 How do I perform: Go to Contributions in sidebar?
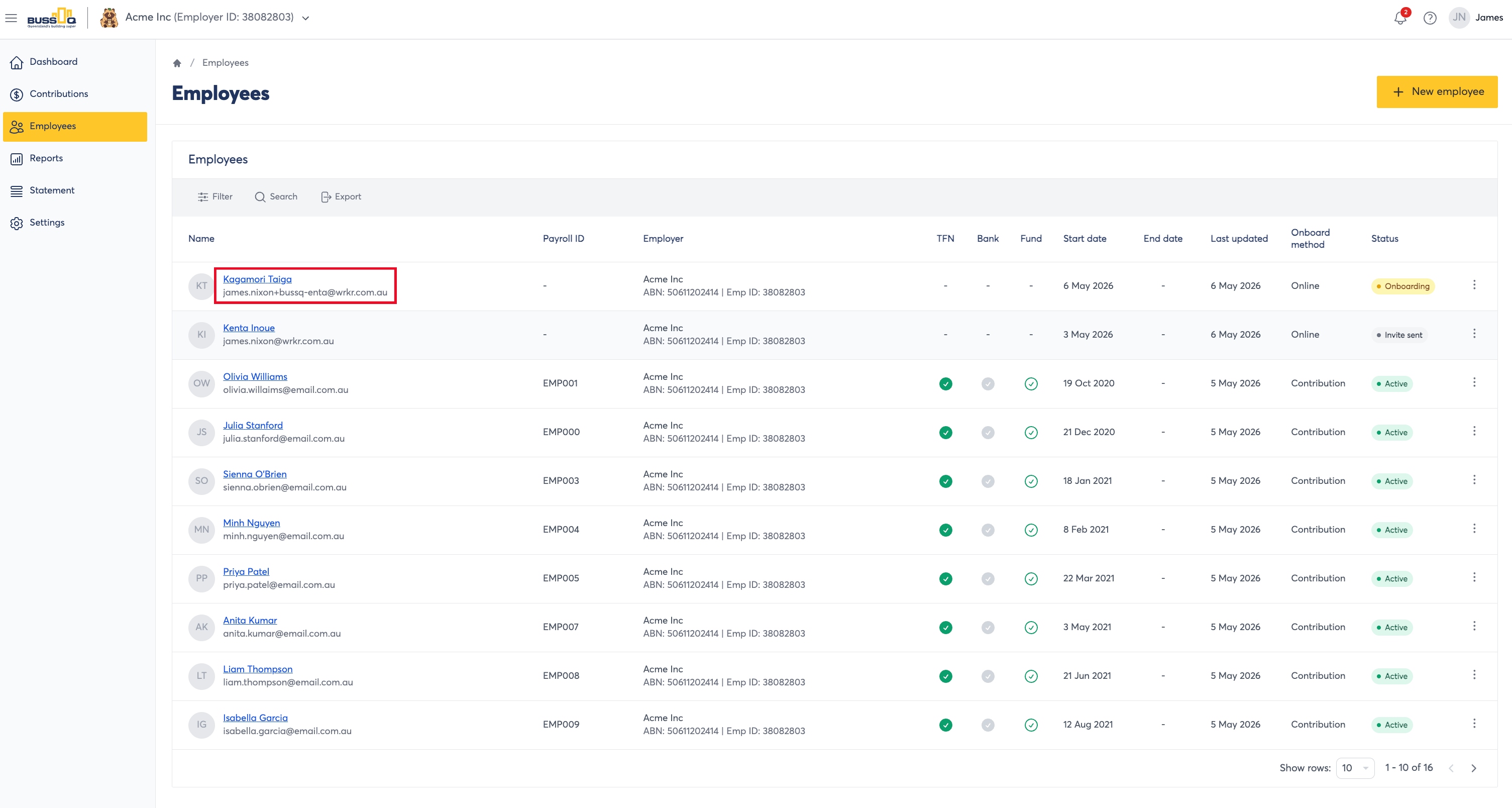point(59,94)
